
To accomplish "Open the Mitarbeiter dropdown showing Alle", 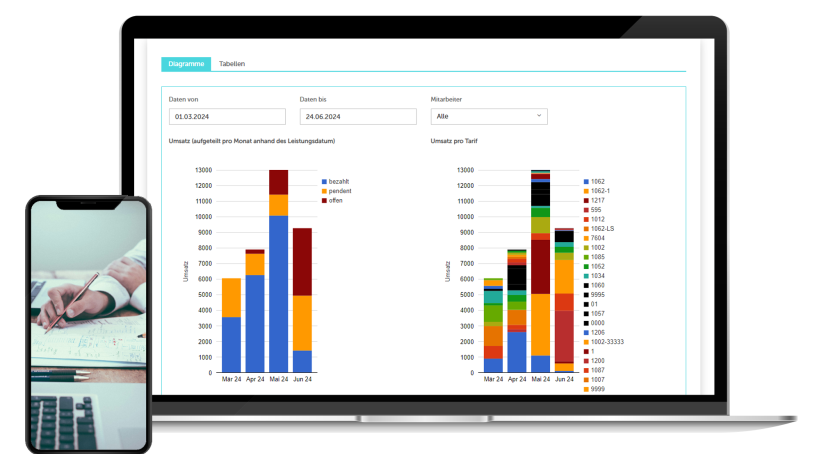I will (x=488, y=116).
